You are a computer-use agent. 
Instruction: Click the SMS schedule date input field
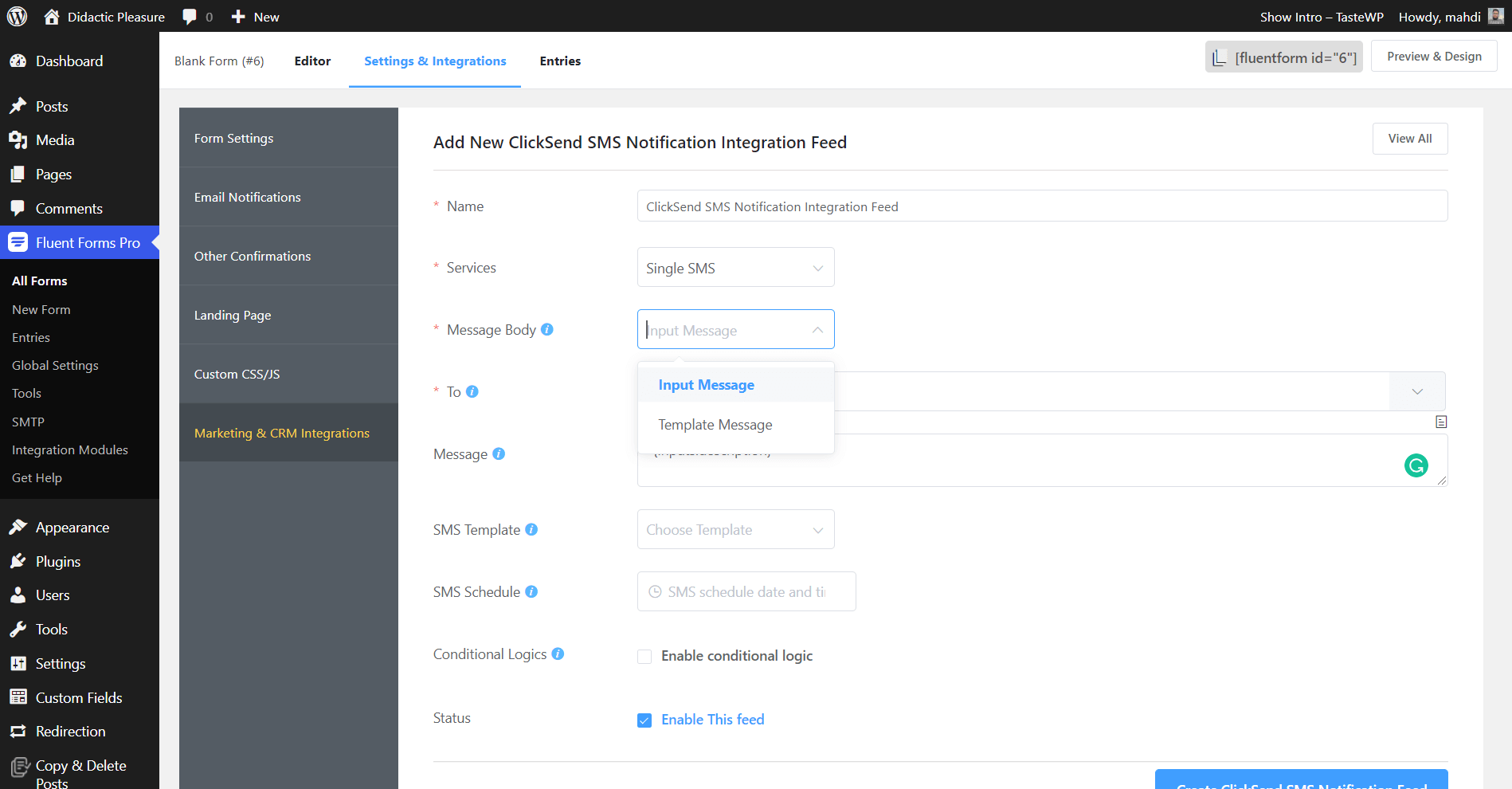746,592
